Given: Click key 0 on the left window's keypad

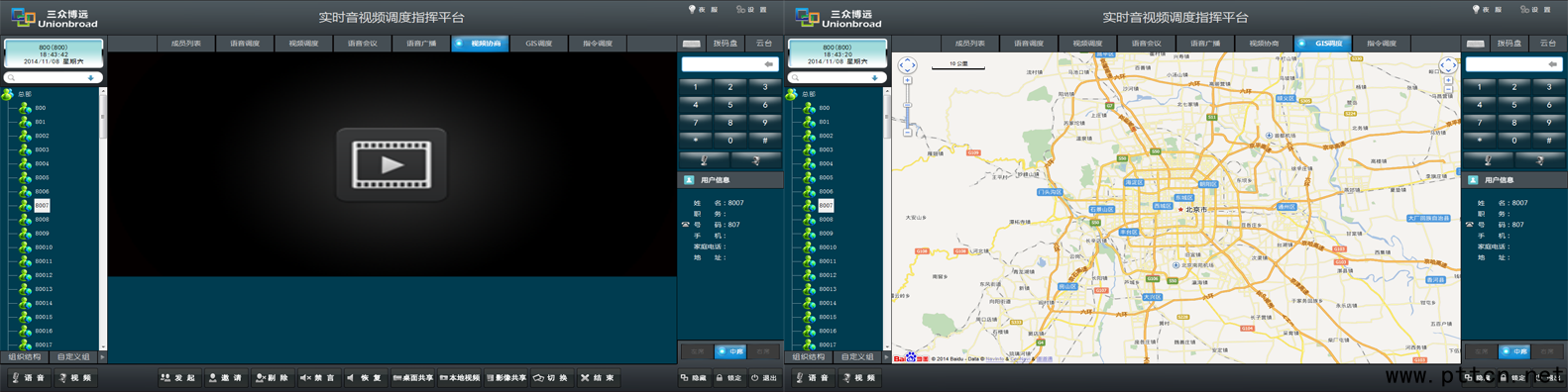Looking at the screenshot, I should click(730, 141).
